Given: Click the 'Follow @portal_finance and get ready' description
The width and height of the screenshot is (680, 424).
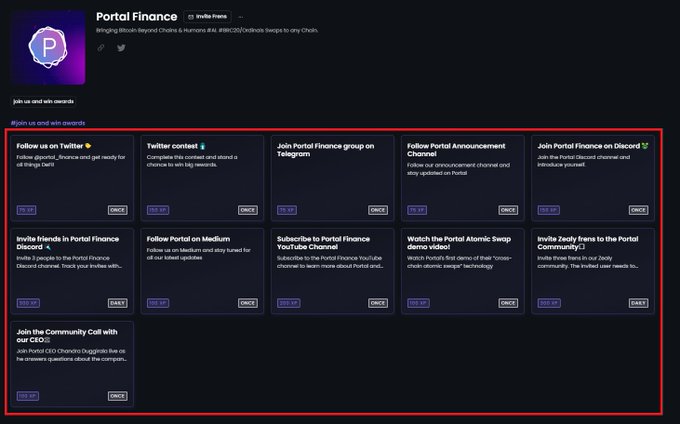Looking at the screenshot, I should [71, 161].
